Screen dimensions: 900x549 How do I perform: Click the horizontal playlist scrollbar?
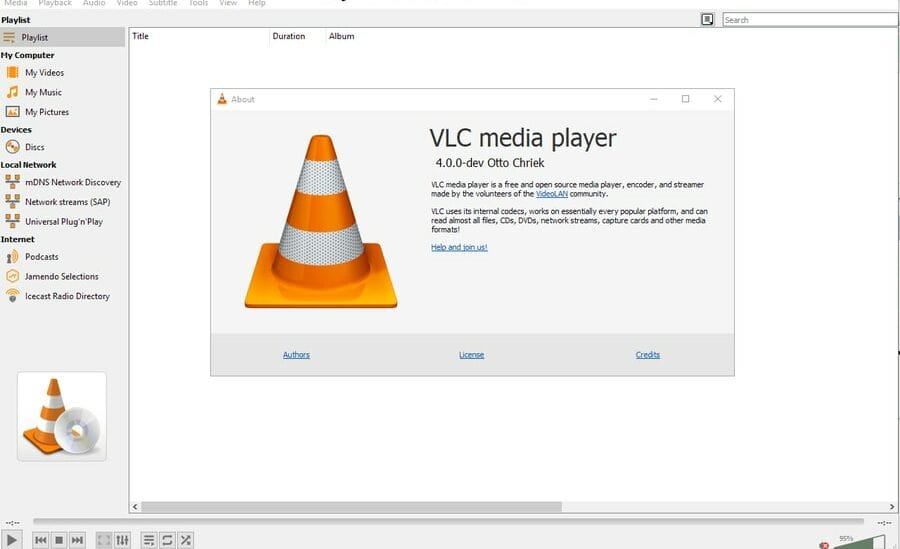coord(351,507)
